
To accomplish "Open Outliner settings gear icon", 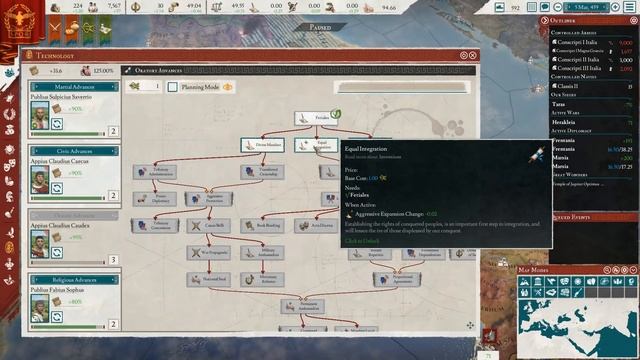I will click(x=633, y=20).
